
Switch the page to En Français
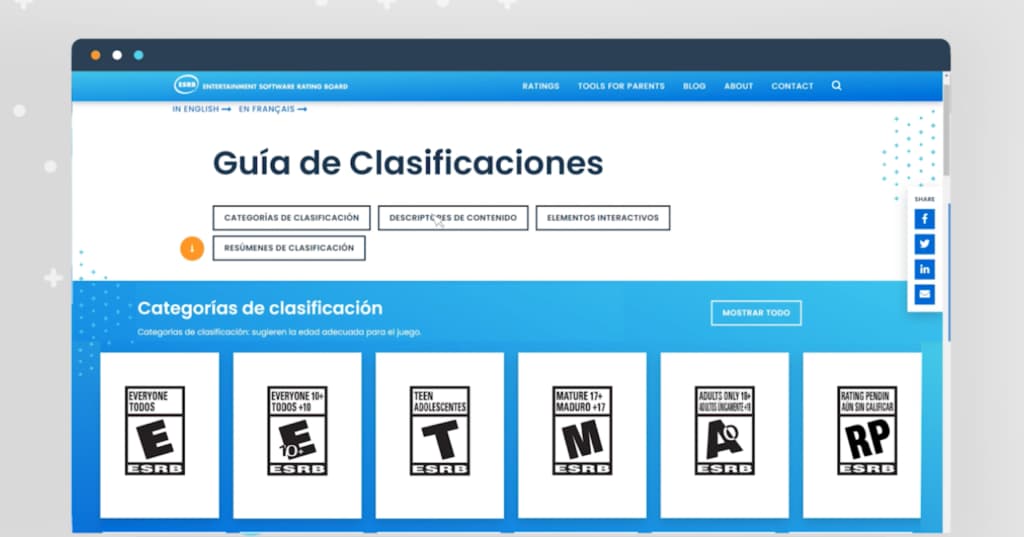point(272,109)
